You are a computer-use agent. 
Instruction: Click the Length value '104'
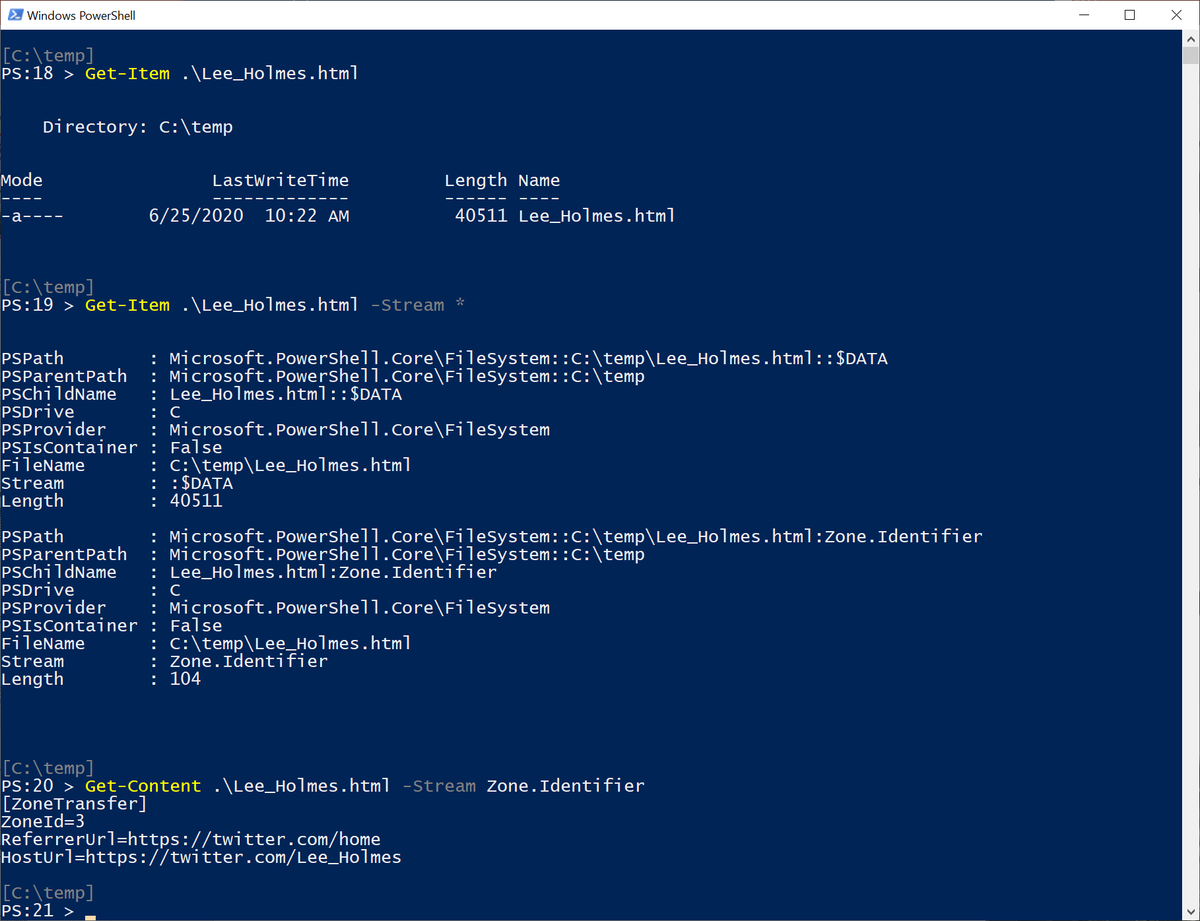[x=185, y=680]
